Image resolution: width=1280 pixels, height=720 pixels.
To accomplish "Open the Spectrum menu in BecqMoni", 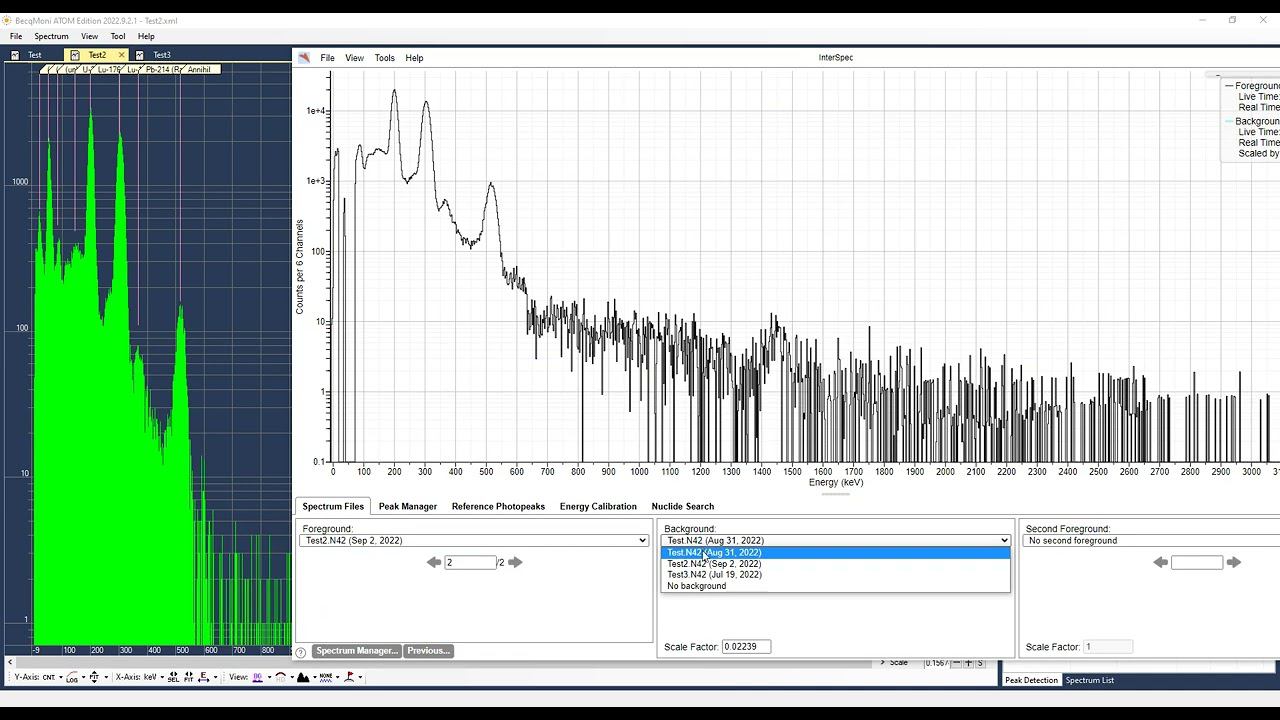I will click(51, 36).
